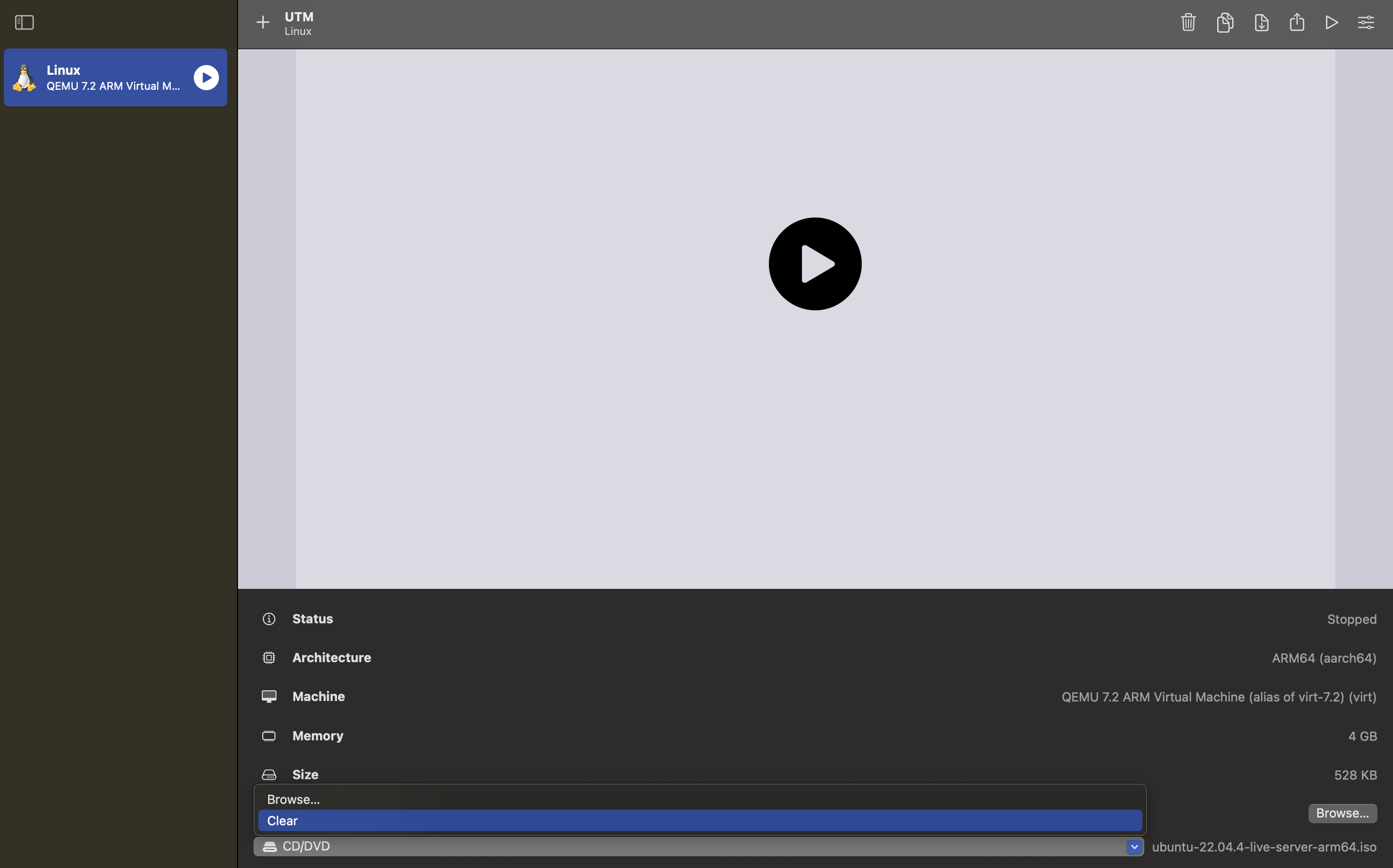This screenshot has height=868, width=1393.
Task: Click the Machine monitor icon
Action: coord(269,696)
